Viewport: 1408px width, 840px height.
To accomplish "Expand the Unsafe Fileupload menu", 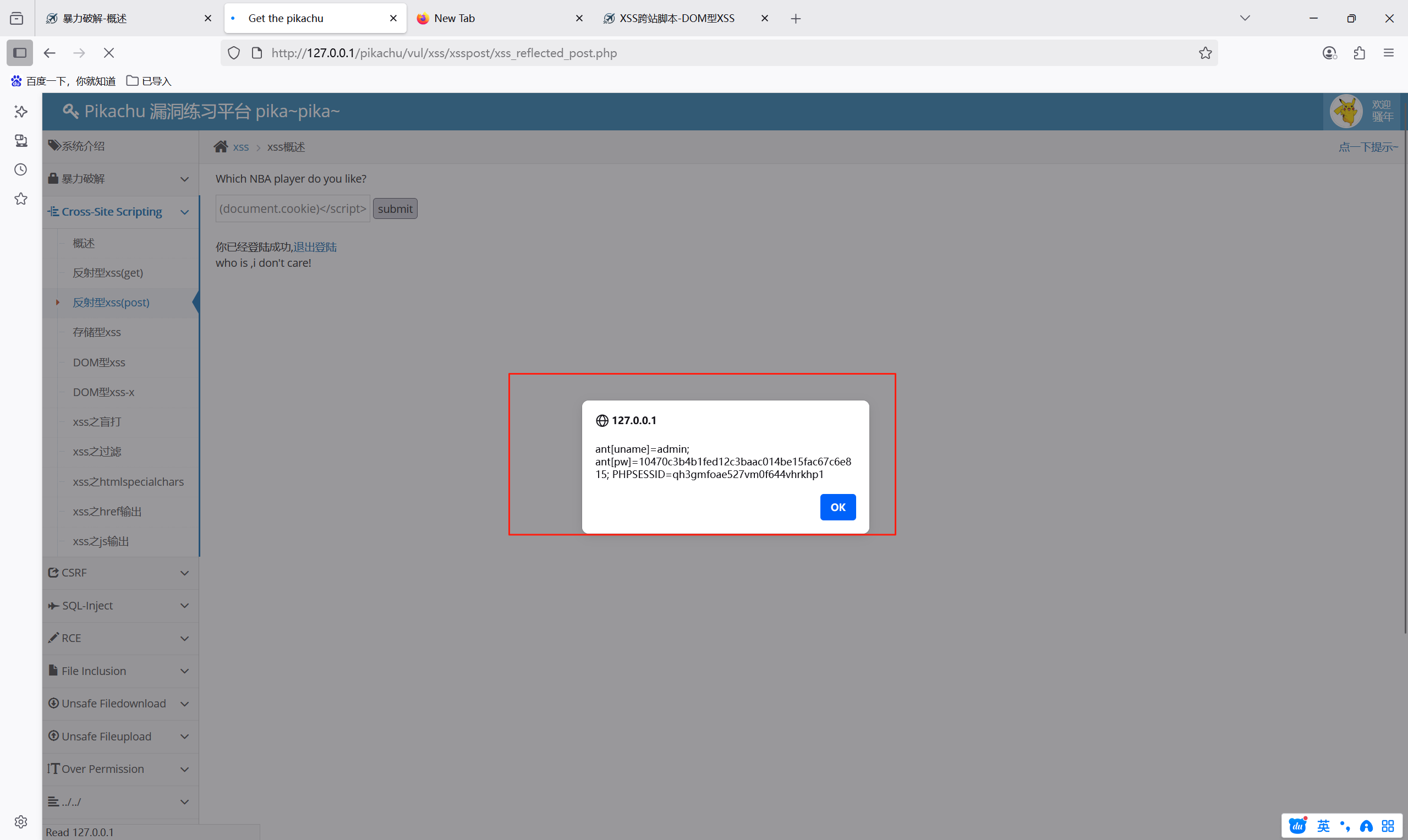I will click(120, 737).
